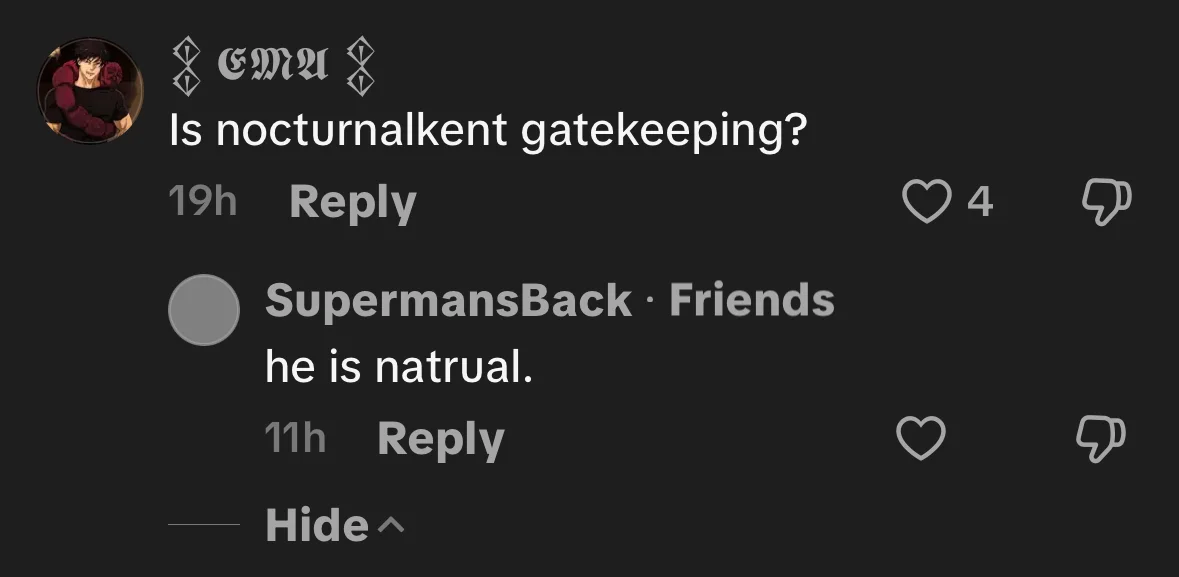Click the chevron next to Hide
This screenshot has width=1179, height=577.
point(393,523)
